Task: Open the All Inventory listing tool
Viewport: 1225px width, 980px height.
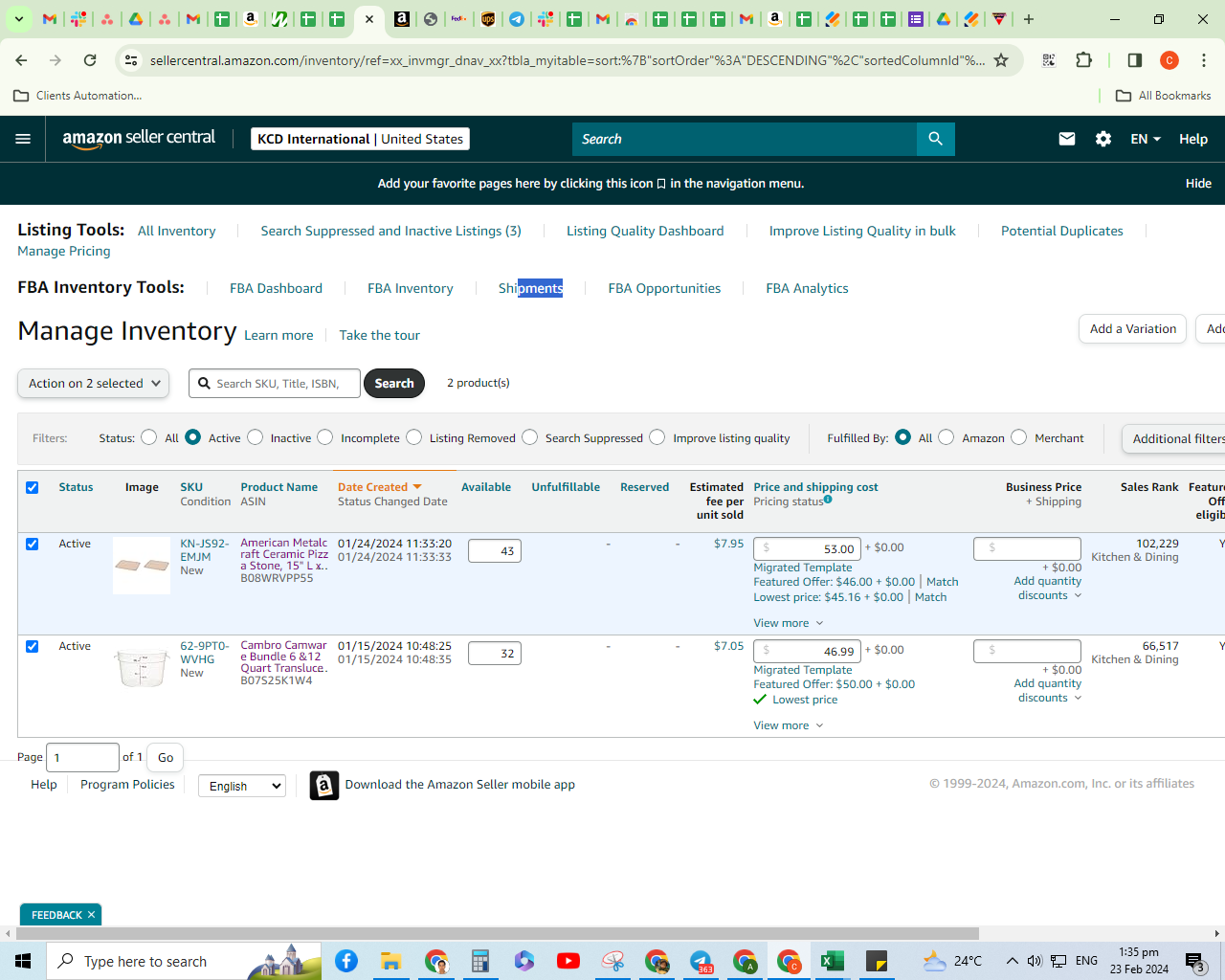Action: (x=176, y=231)
